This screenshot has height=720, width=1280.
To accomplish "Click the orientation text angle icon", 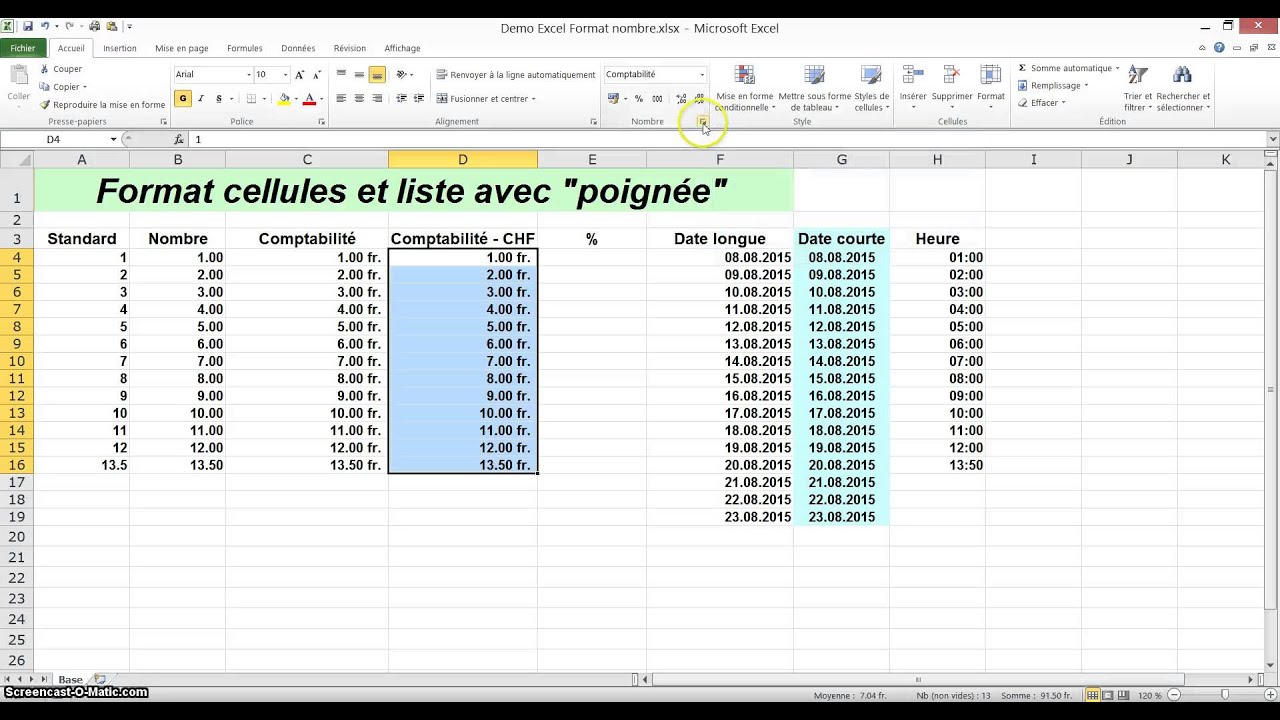I will pos(401,74).
